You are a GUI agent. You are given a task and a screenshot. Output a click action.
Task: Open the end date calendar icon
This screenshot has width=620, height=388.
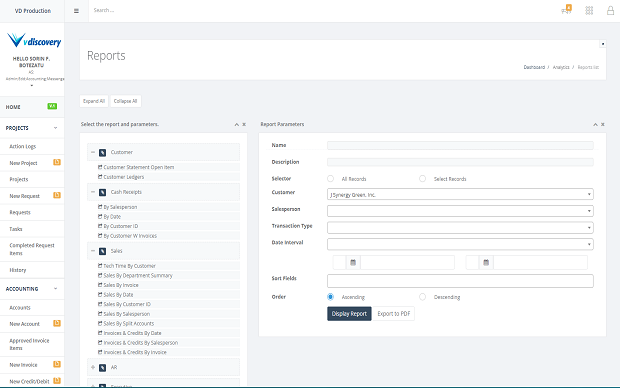(x=486, y=263)
